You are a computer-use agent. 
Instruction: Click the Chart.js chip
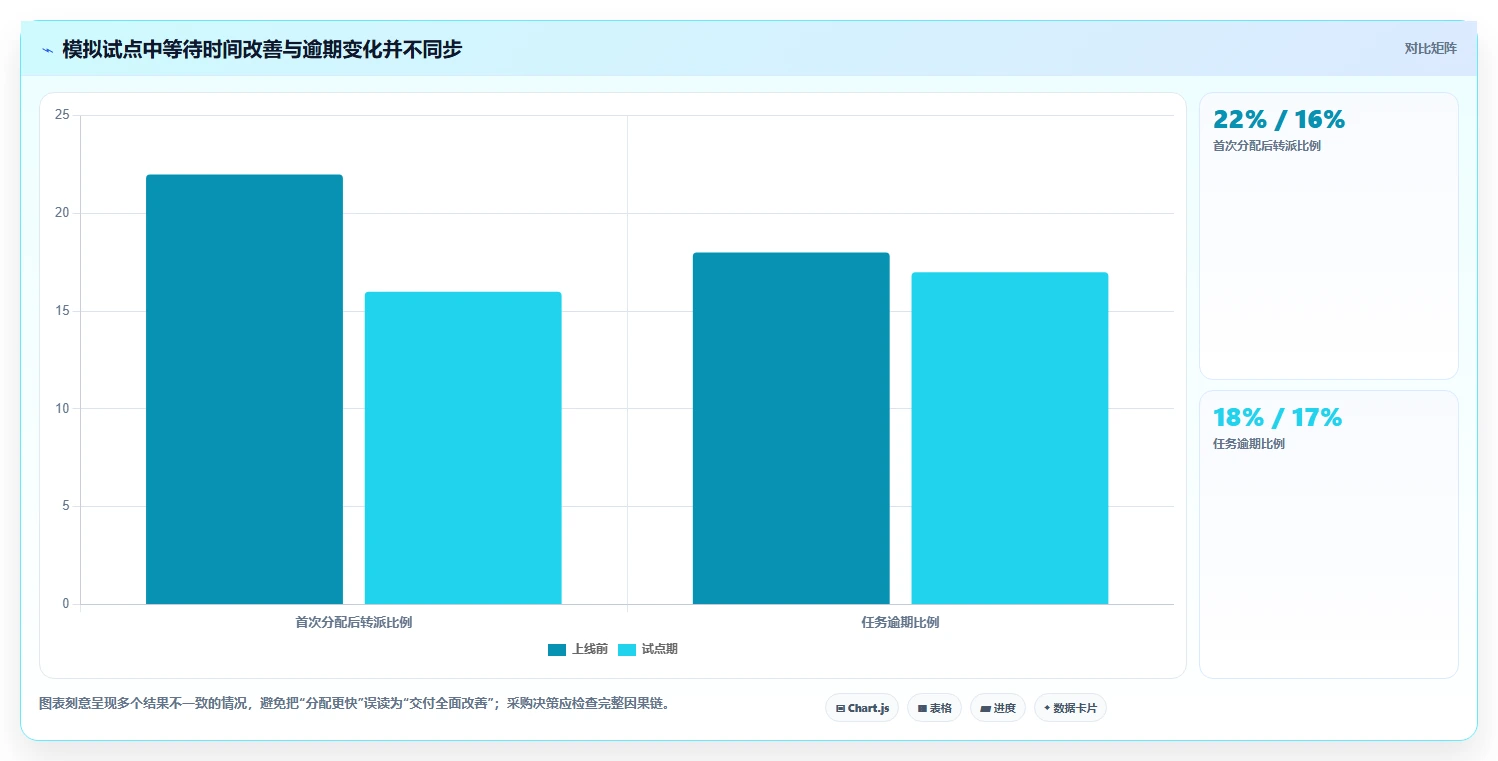click(x=862, y=708)
